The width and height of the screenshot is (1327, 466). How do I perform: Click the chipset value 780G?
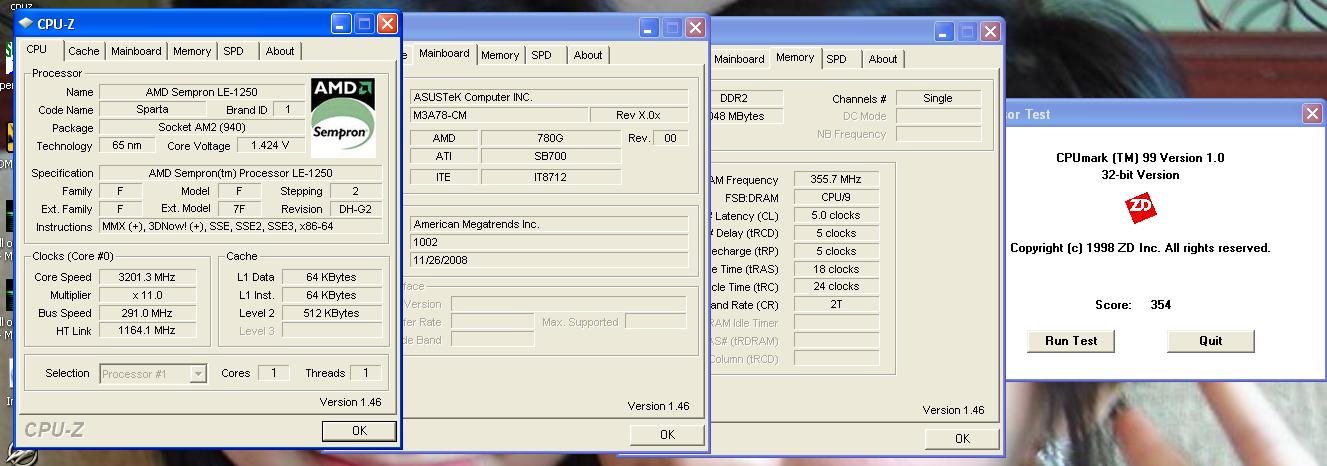(551, 138)
